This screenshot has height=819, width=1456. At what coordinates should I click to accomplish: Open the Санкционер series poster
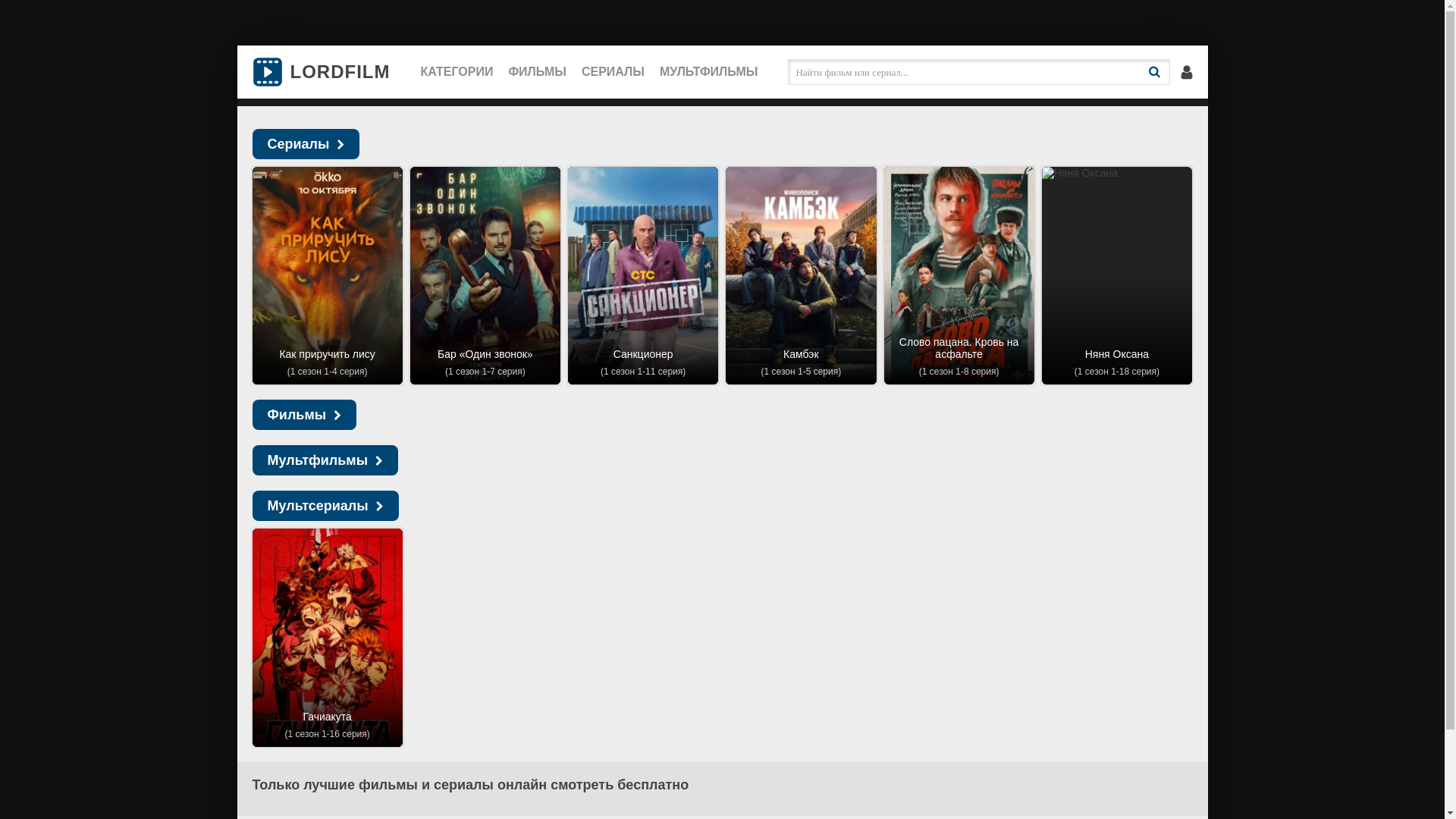(x=643, y=275)
